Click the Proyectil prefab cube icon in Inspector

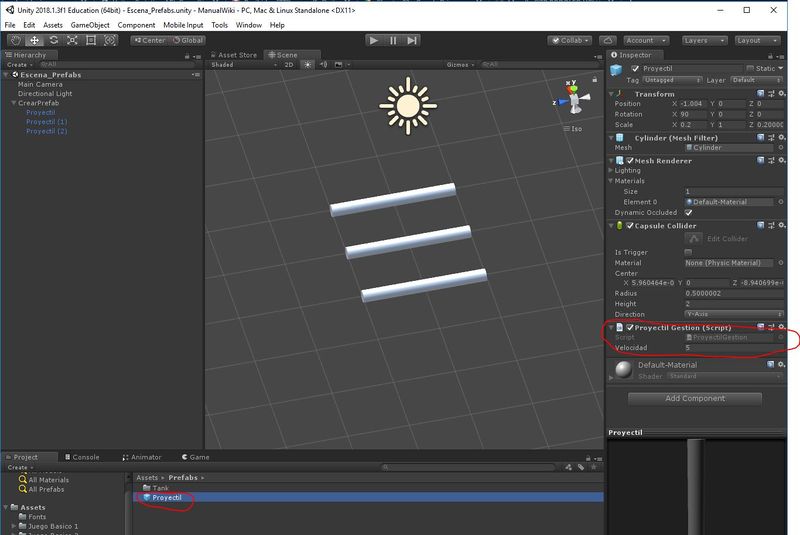coord(616,70)
